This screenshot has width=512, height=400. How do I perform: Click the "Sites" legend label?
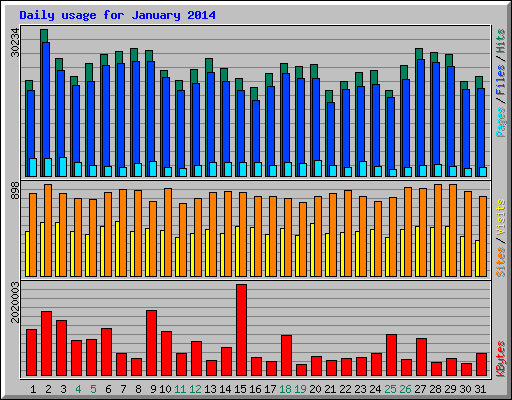(500, 262)
